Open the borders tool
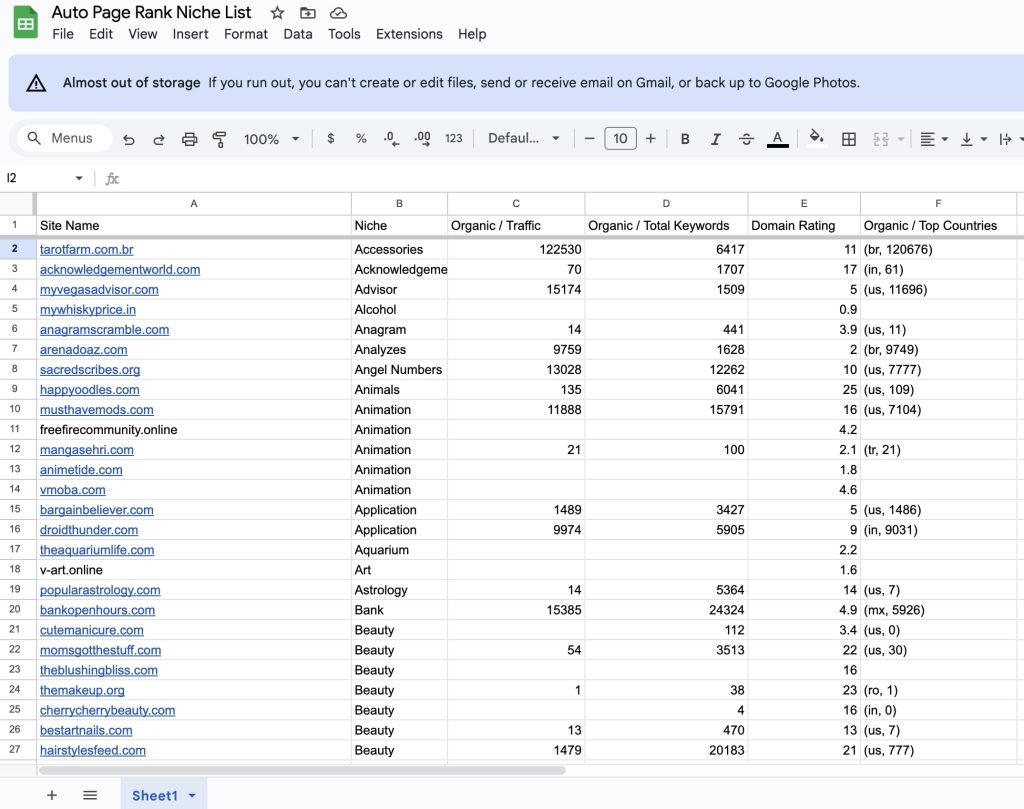This screenshot has height=809, width=1024. point(849,139)
